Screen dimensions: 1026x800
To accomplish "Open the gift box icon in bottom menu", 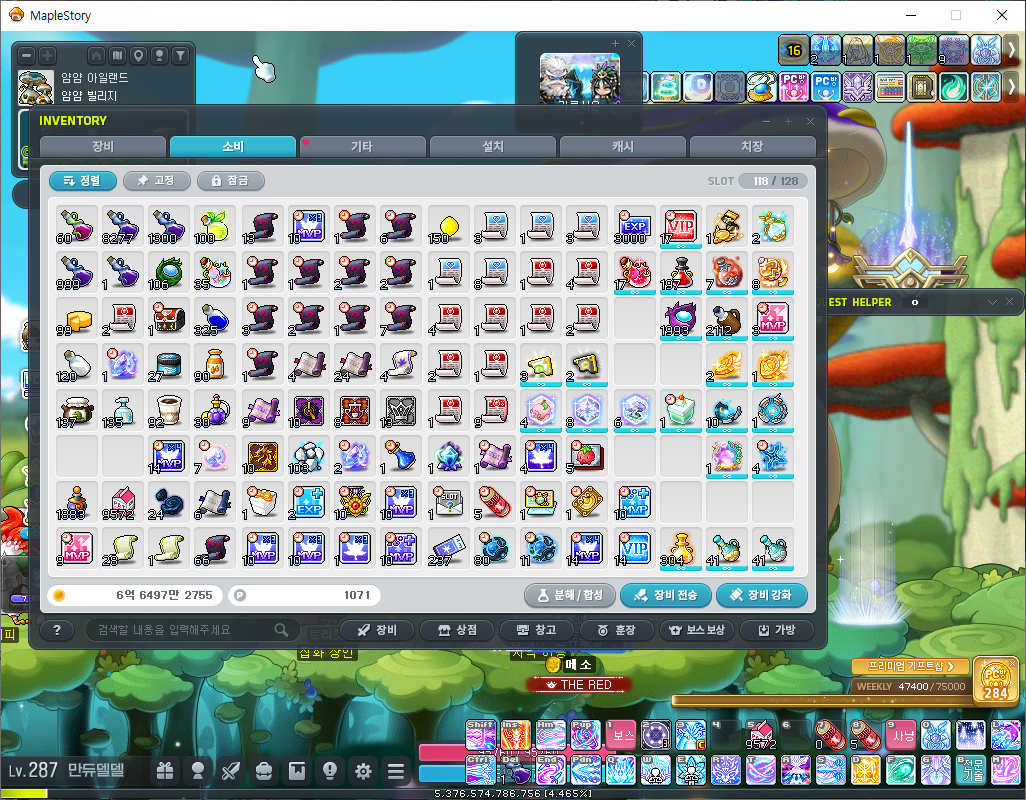I will coord(165,771).
